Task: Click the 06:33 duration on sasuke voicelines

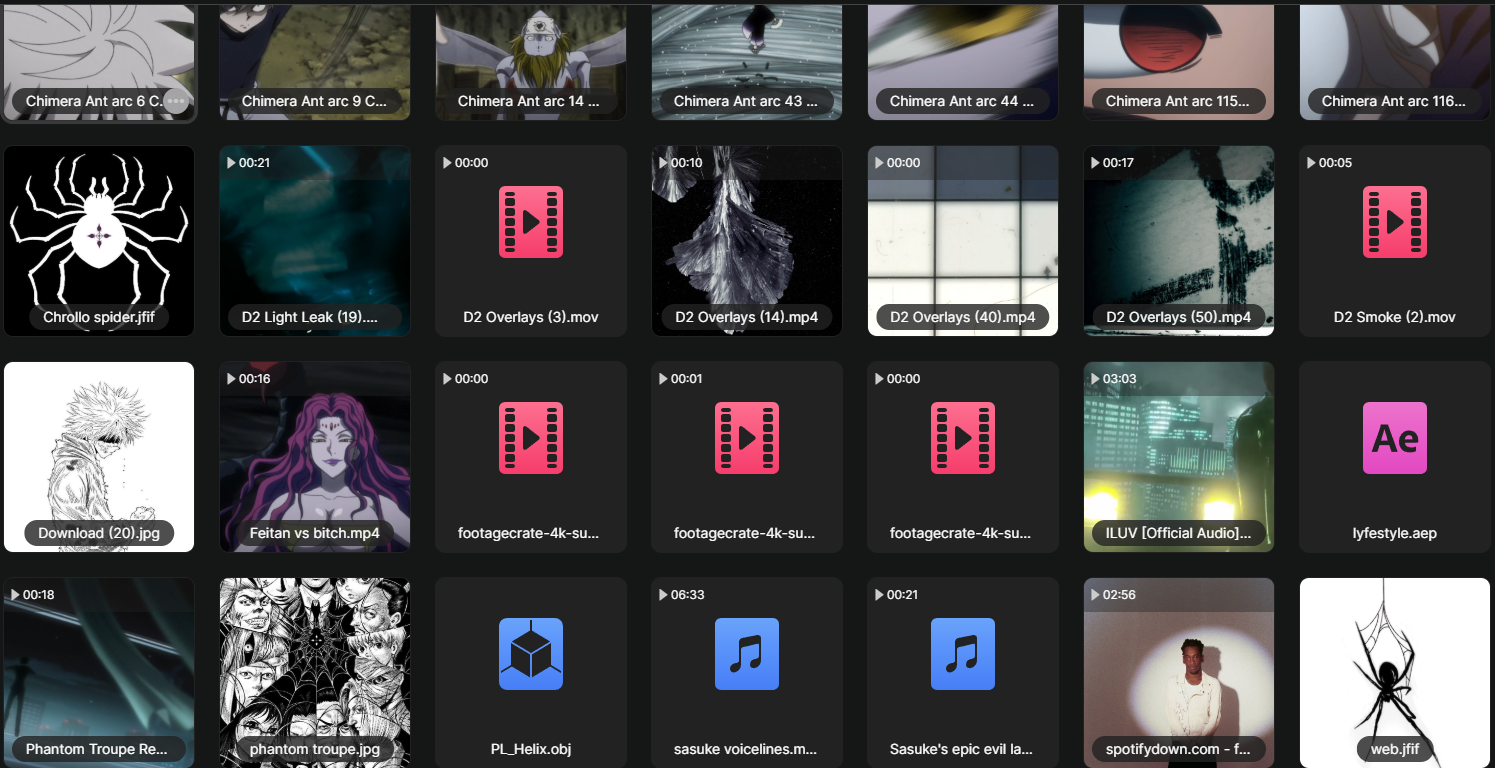Action: pos(688,595)
